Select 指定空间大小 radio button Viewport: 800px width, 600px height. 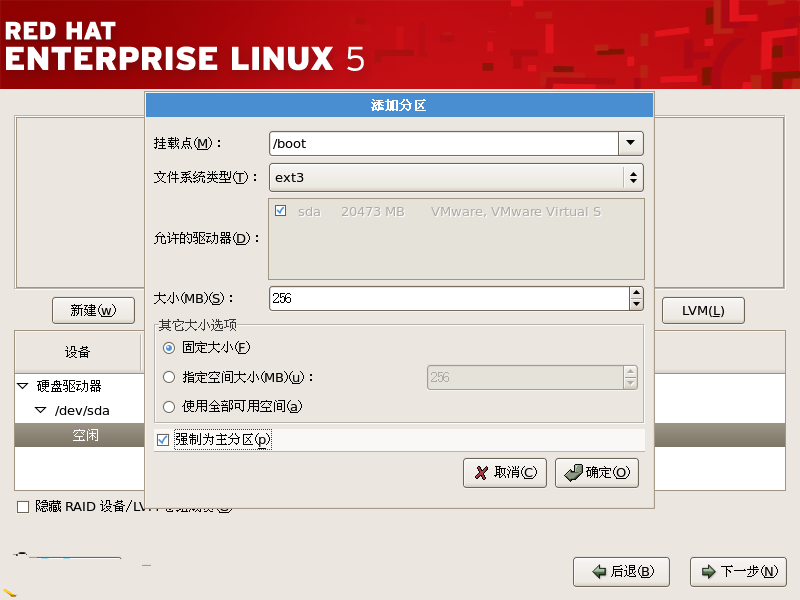click(169, 377)
